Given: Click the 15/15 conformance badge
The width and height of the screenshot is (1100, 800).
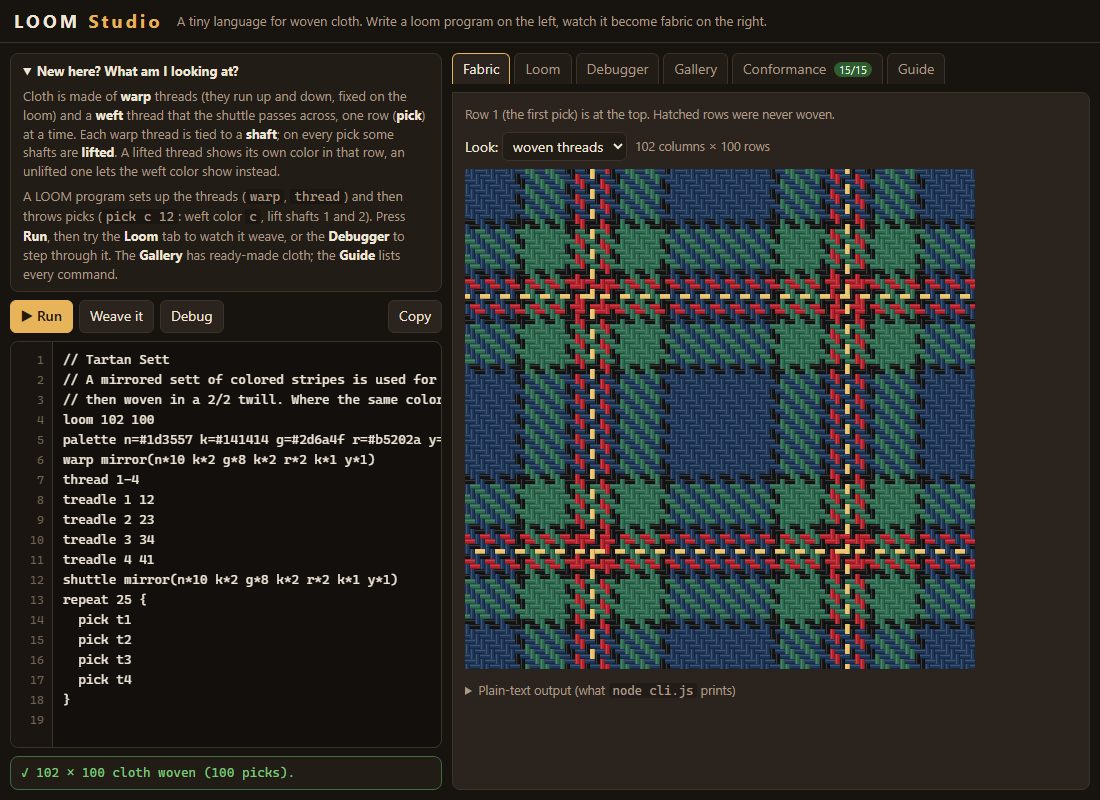Looking at the screenshot, I should tap(852, 70).
